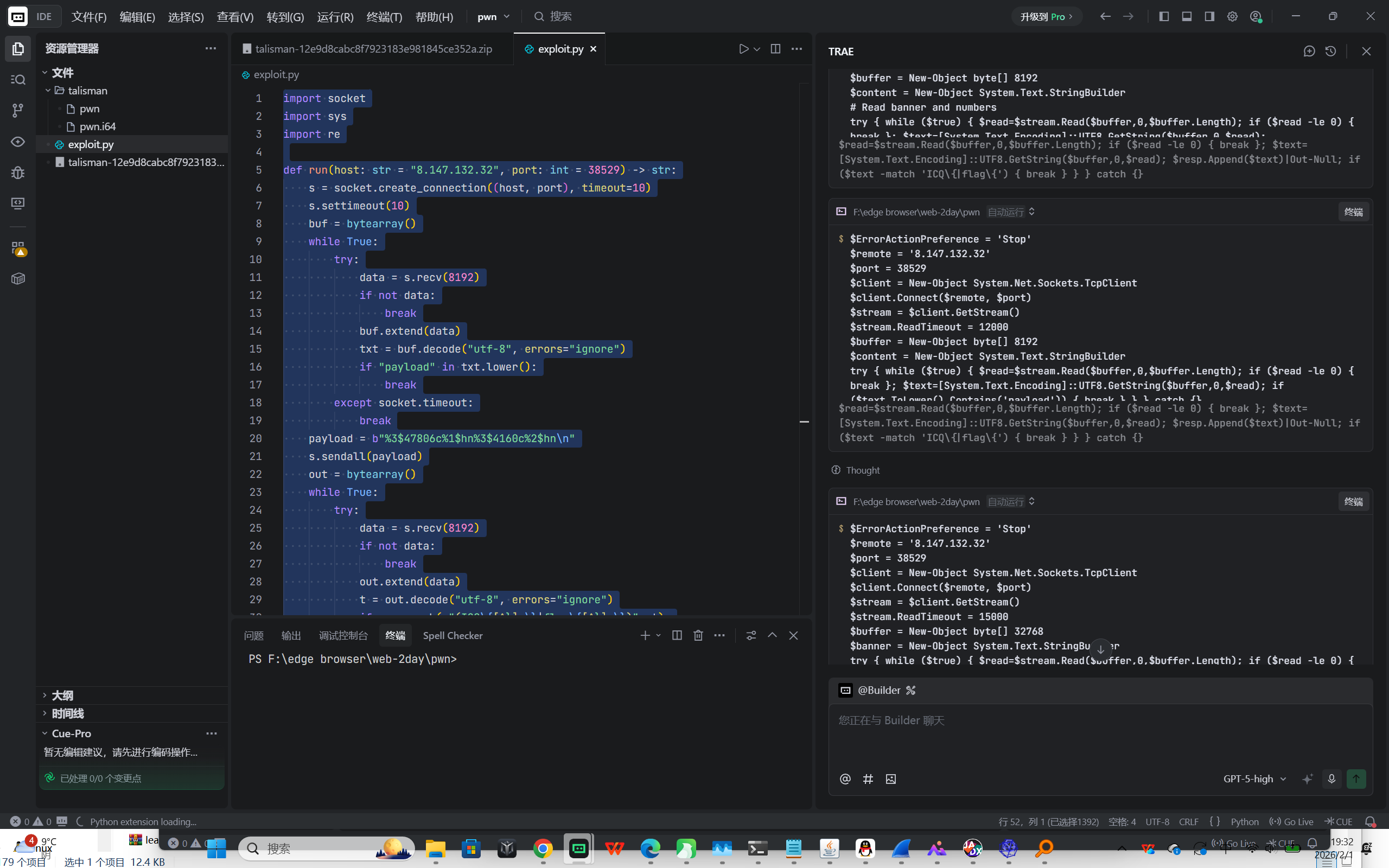Switch to the Spell Checker panel tab

point(453,635)
